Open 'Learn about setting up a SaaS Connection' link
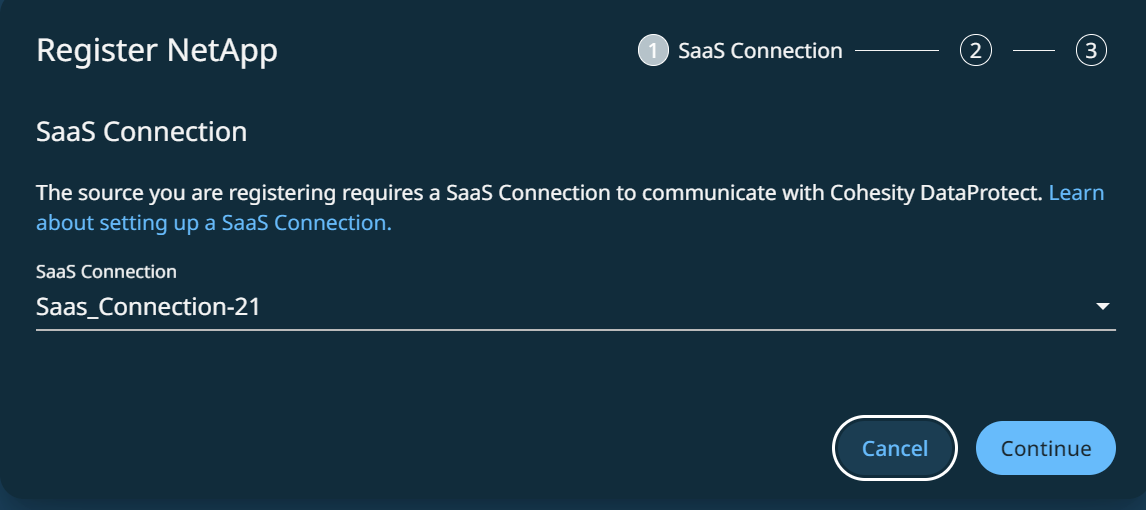 pos(213,223)
